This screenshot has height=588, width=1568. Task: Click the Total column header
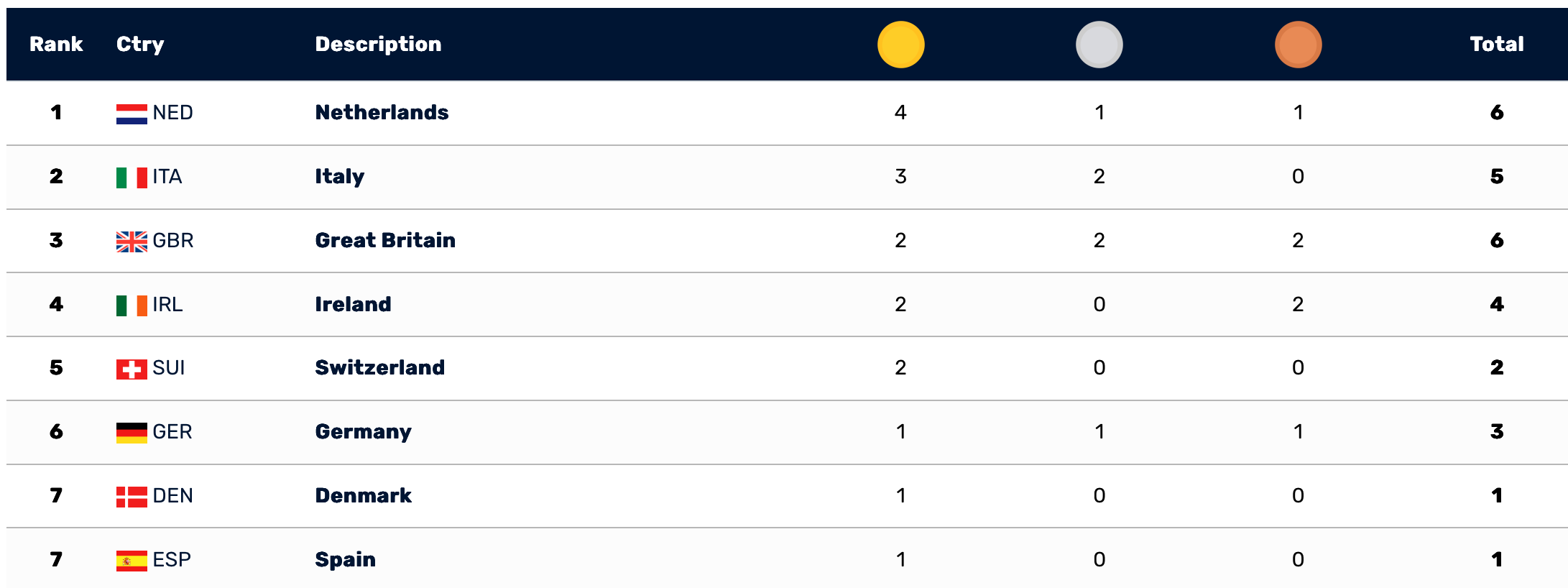tap(1496, 45)
